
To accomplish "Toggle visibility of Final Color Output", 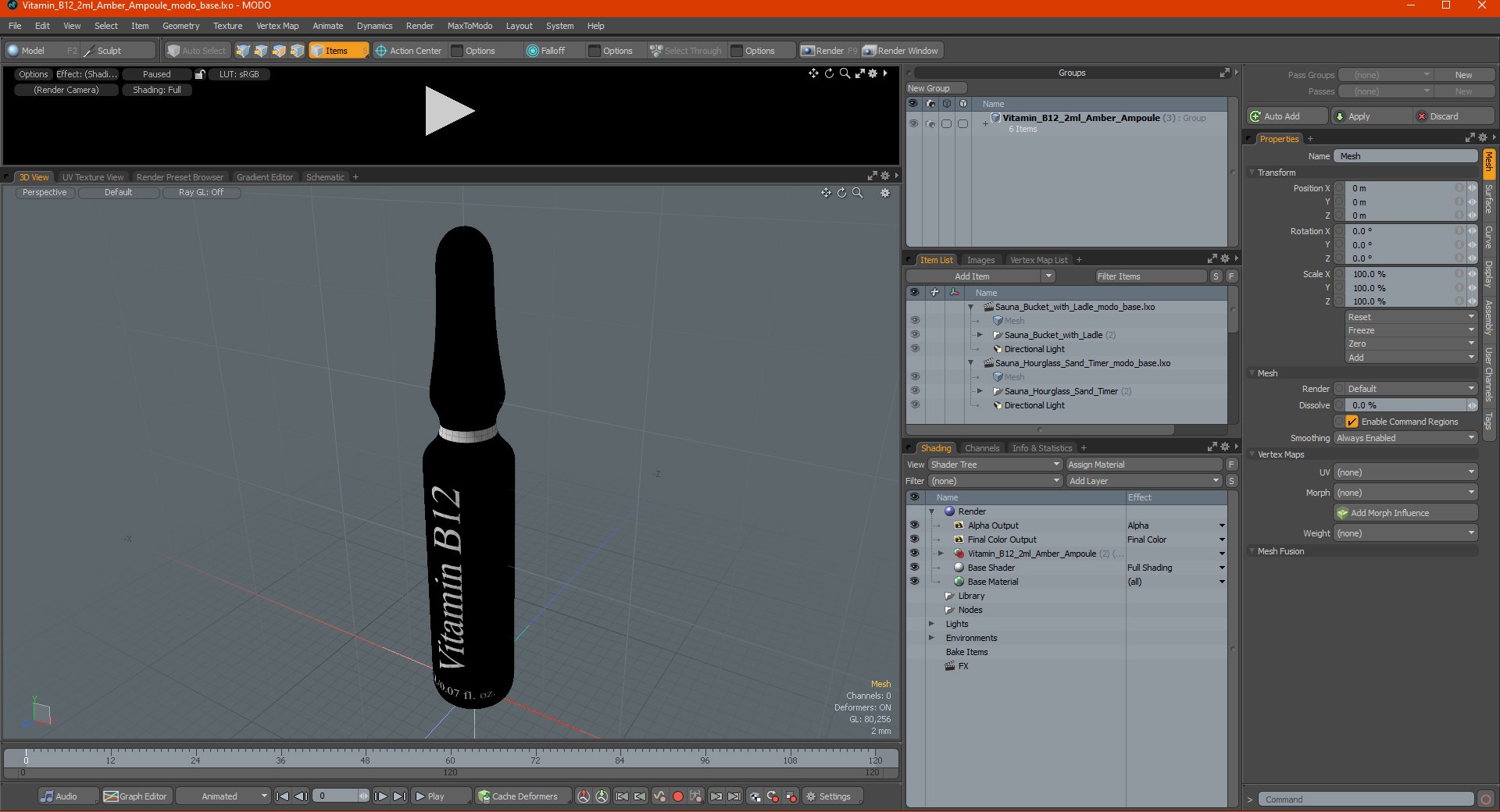I will tap(914, 540).
